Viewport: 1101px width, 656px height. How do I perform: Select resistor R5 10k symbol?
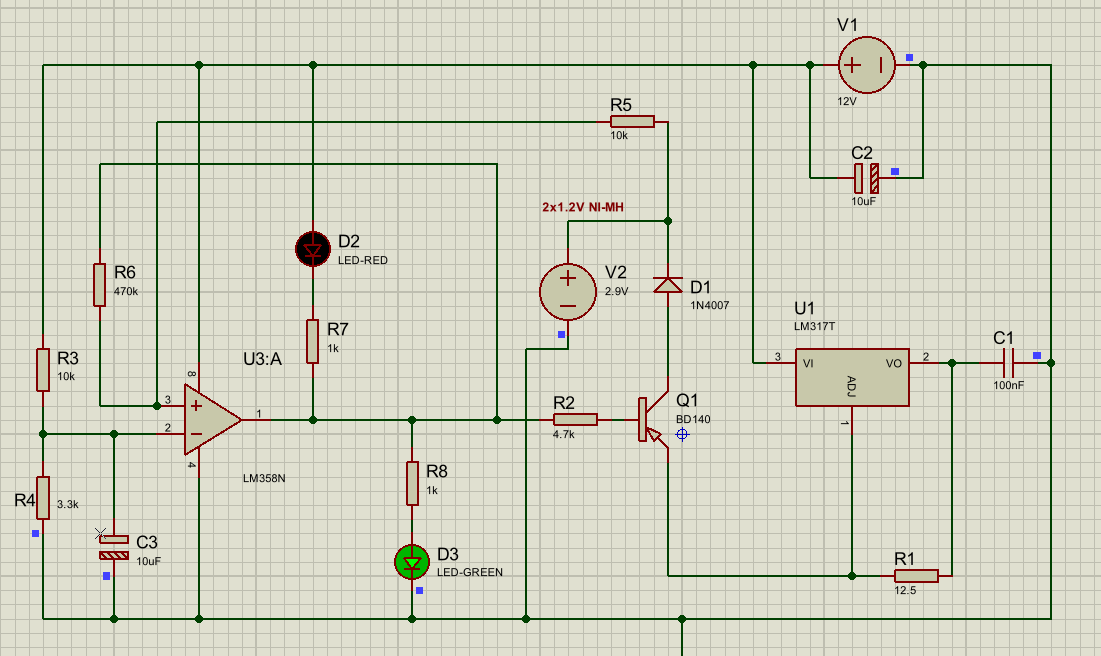[x=632, y=121]
